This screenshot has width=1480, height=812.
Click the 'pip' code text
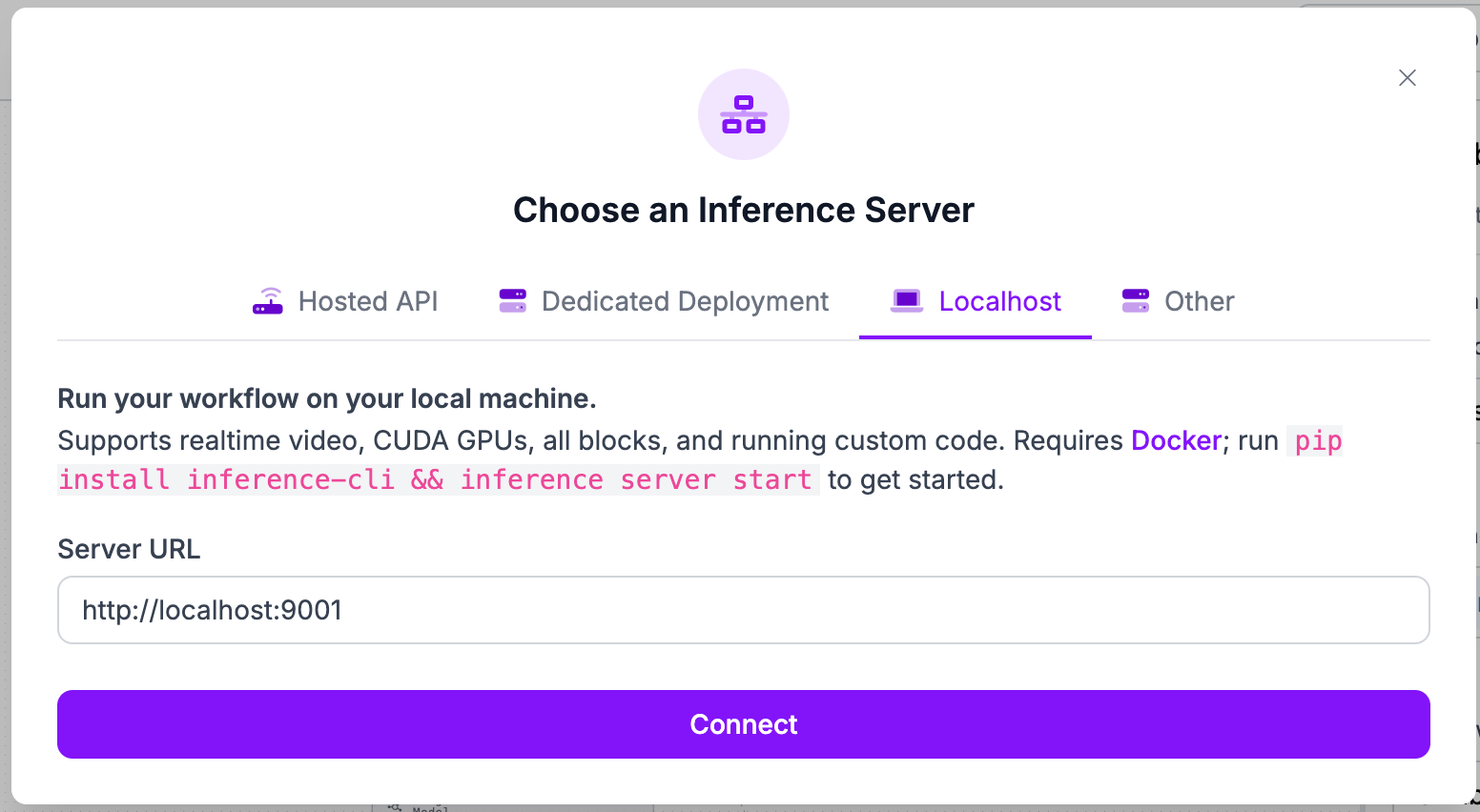pos(1318,441)
